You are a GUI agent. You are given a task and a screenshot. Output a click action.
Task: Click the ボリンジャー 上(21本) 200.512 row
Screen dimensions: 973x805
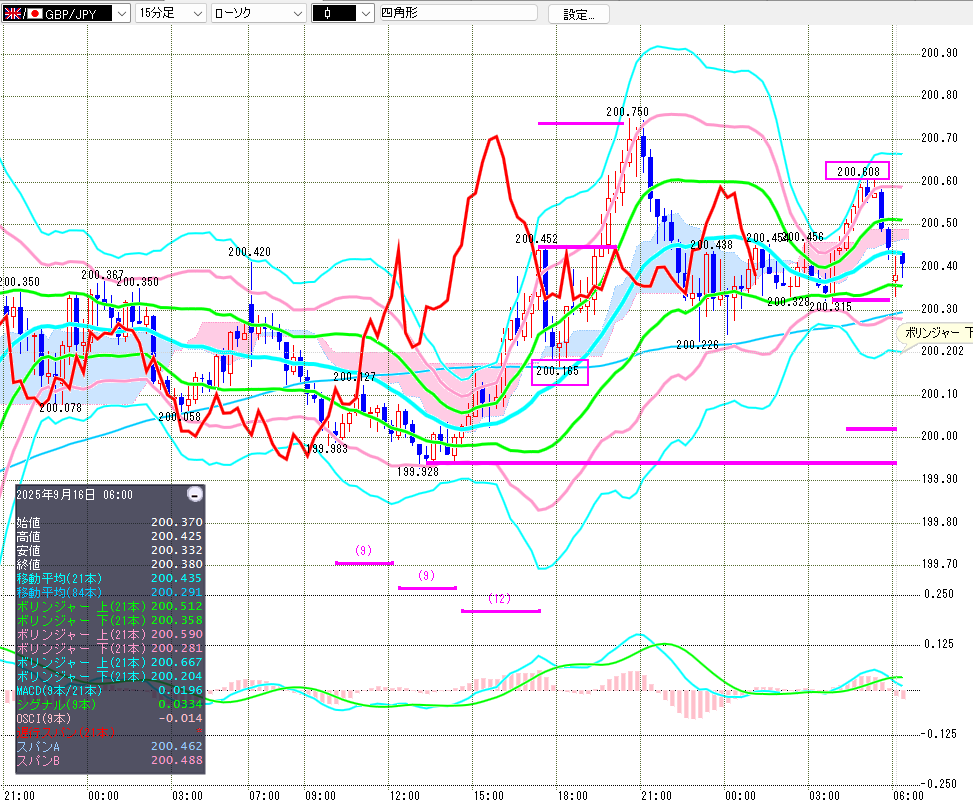109,606
